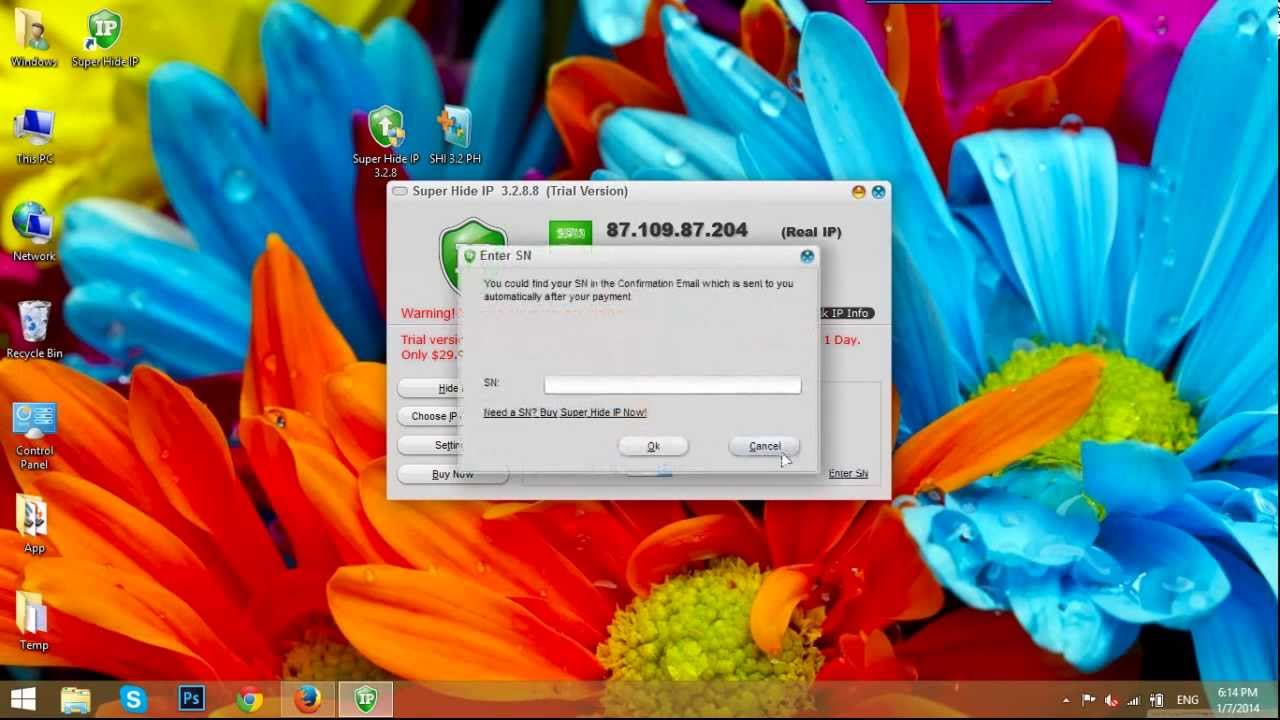The image size is (1280, 720).
Task: Open Skype from the taskbar
Action: (x=133, y=699)
